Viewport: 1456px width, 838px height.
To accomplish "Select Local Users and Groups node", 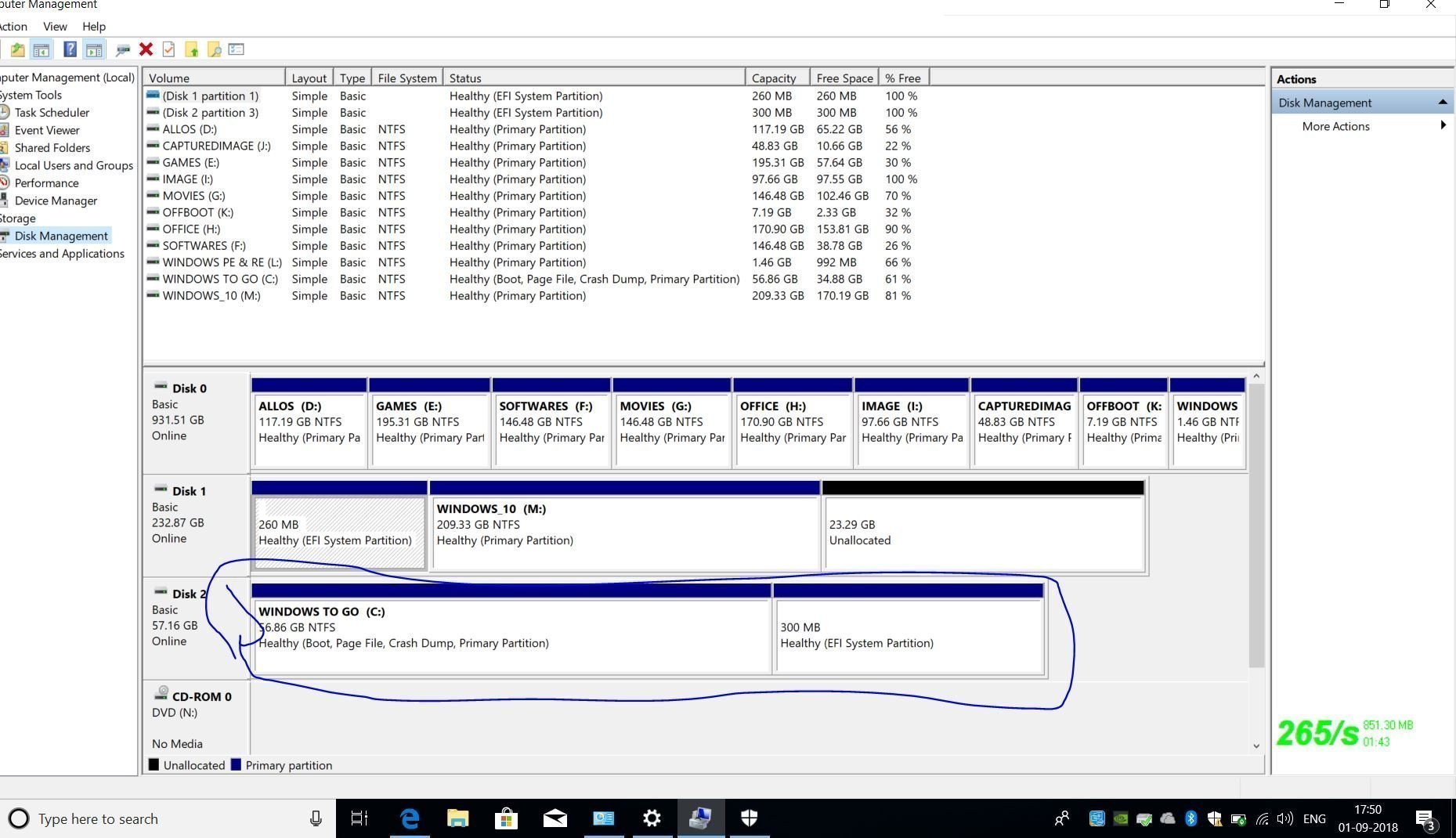I will click(x=74, y=165).
